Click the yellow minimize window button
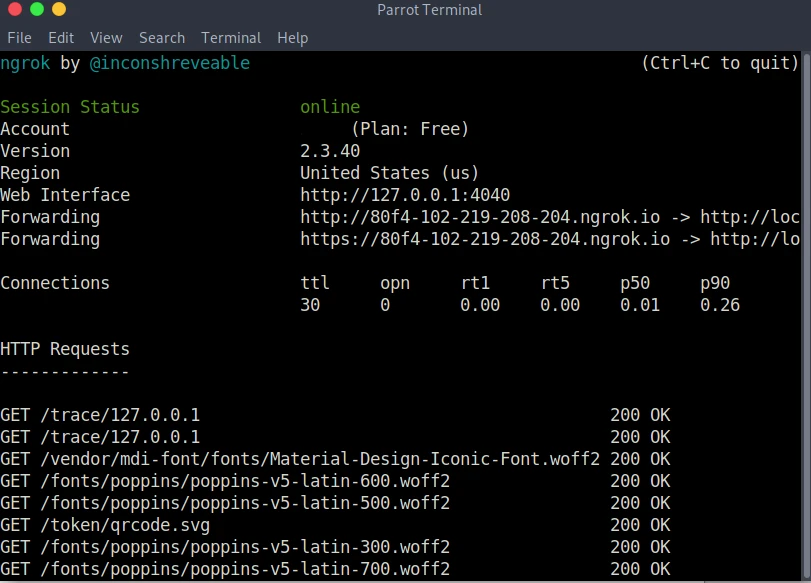Viewport: 811px width, 583px height. (x=59, y=10)
